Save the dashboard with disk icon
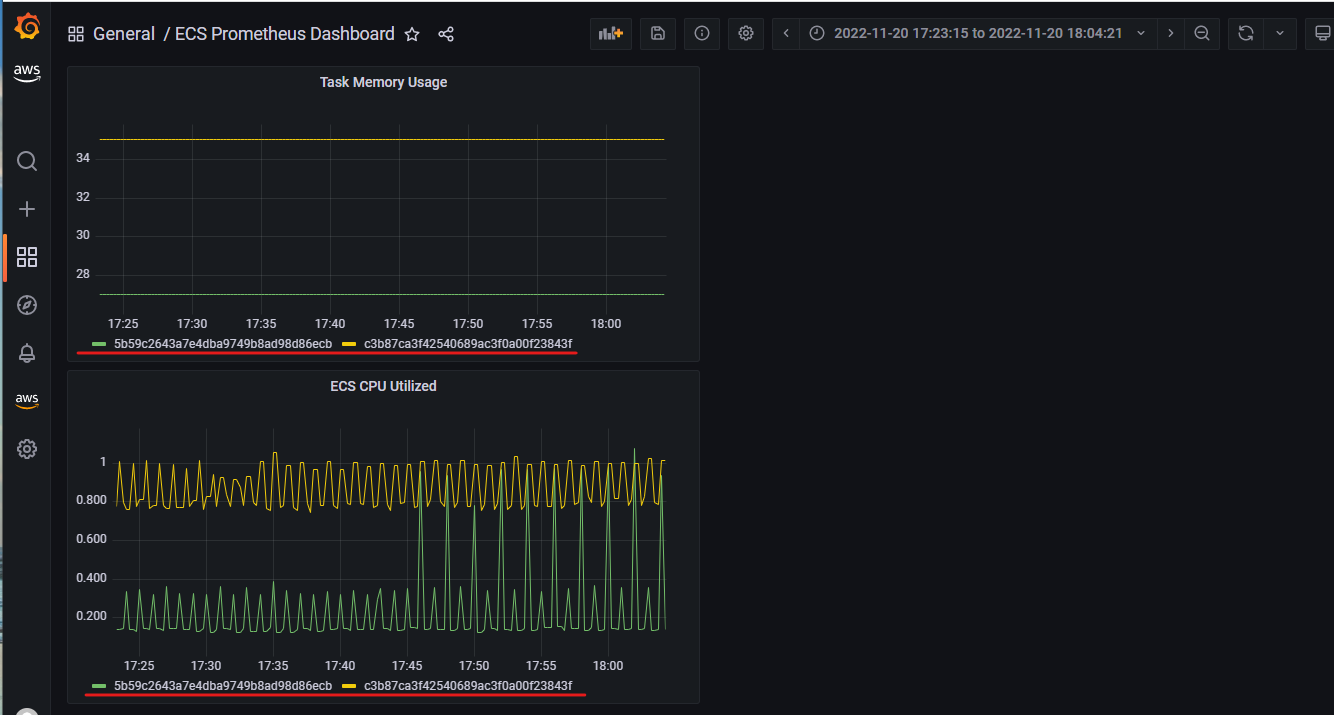Image resolution: width=1334 pixels, height=715 pixels. (657, 34)
